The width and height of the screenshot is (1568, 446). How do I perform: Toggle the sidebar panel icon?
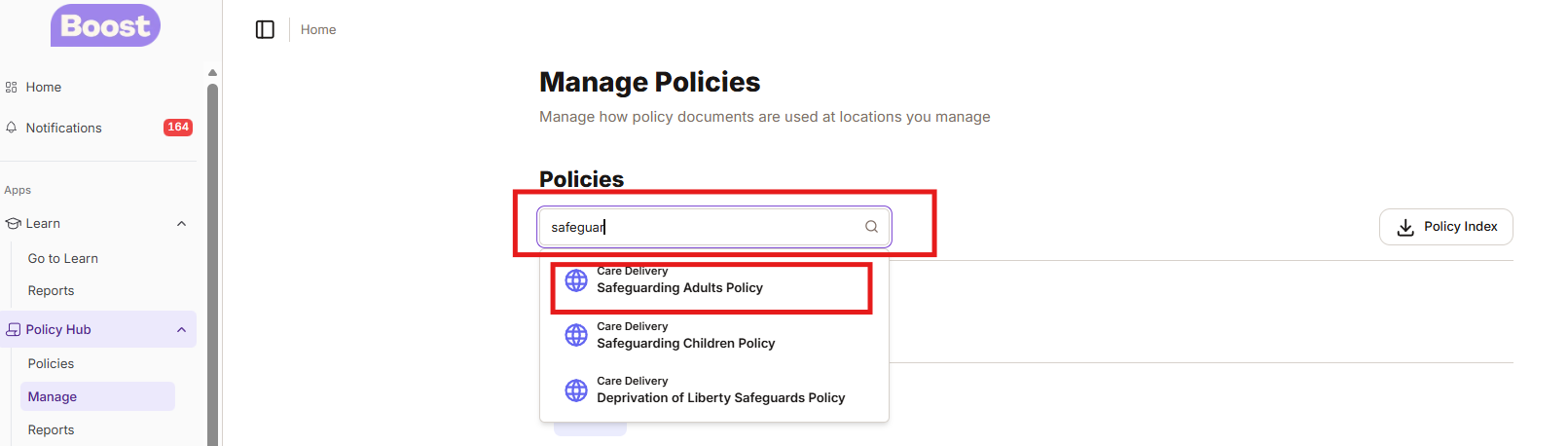pos(265,30)
